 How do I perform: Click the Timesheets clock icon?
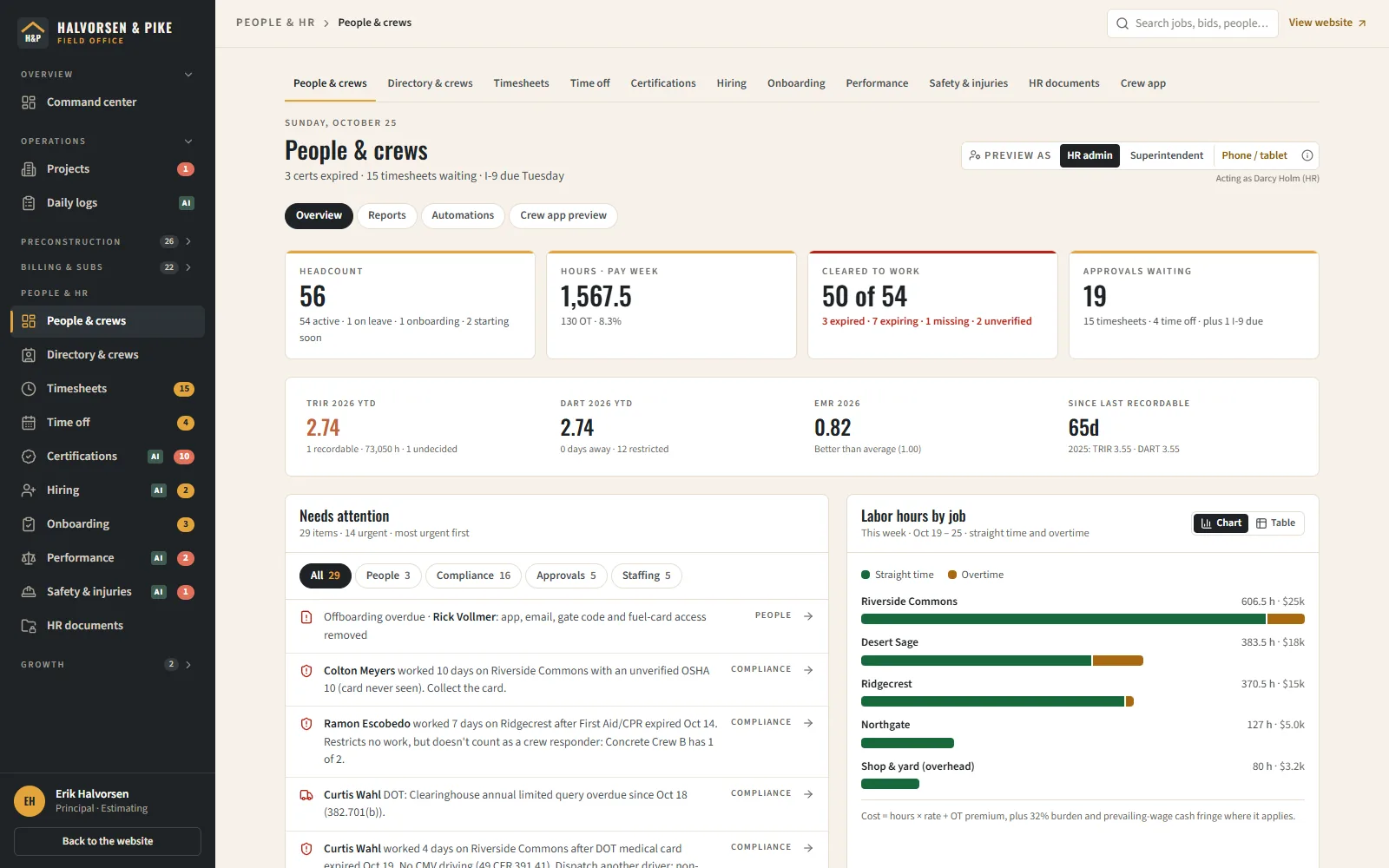(x=29, y=389)
